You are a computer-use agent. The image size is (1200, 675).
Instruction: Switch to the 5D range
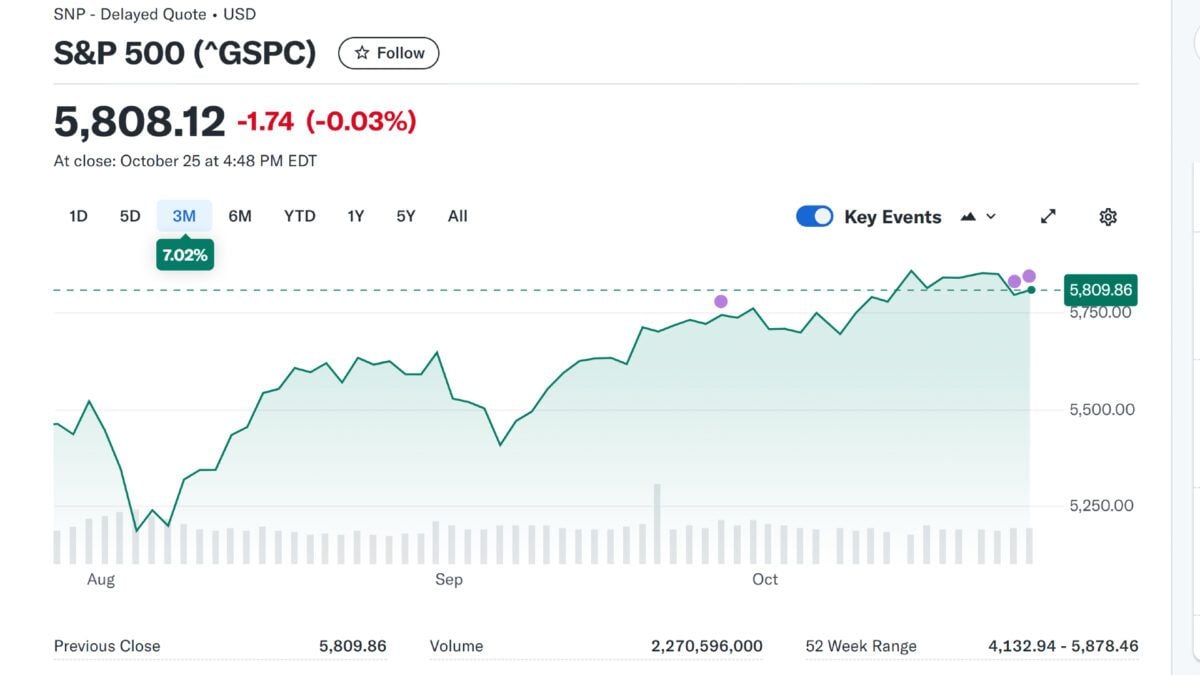(130, 216)
